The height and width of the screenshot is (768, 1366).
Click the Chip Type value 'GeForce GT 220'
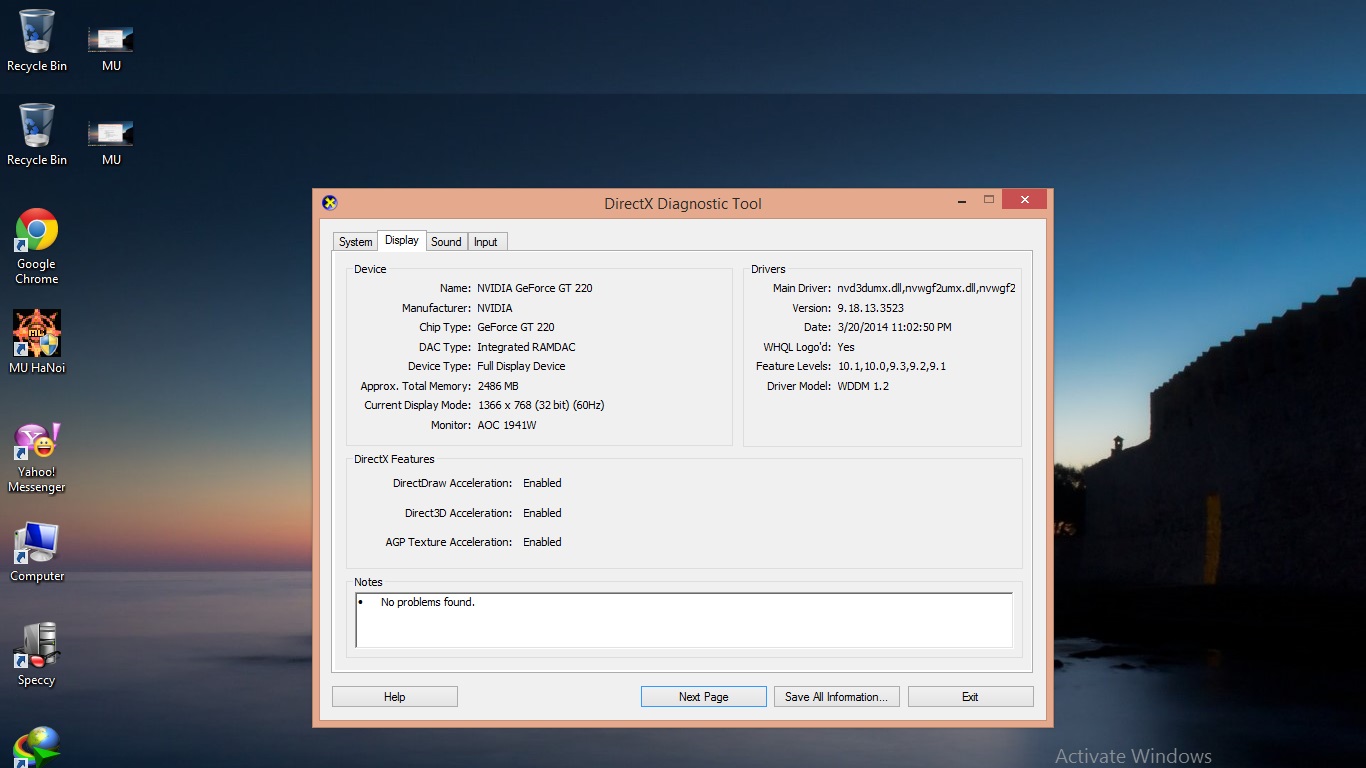pyautogui.click(x=516, y=327)
